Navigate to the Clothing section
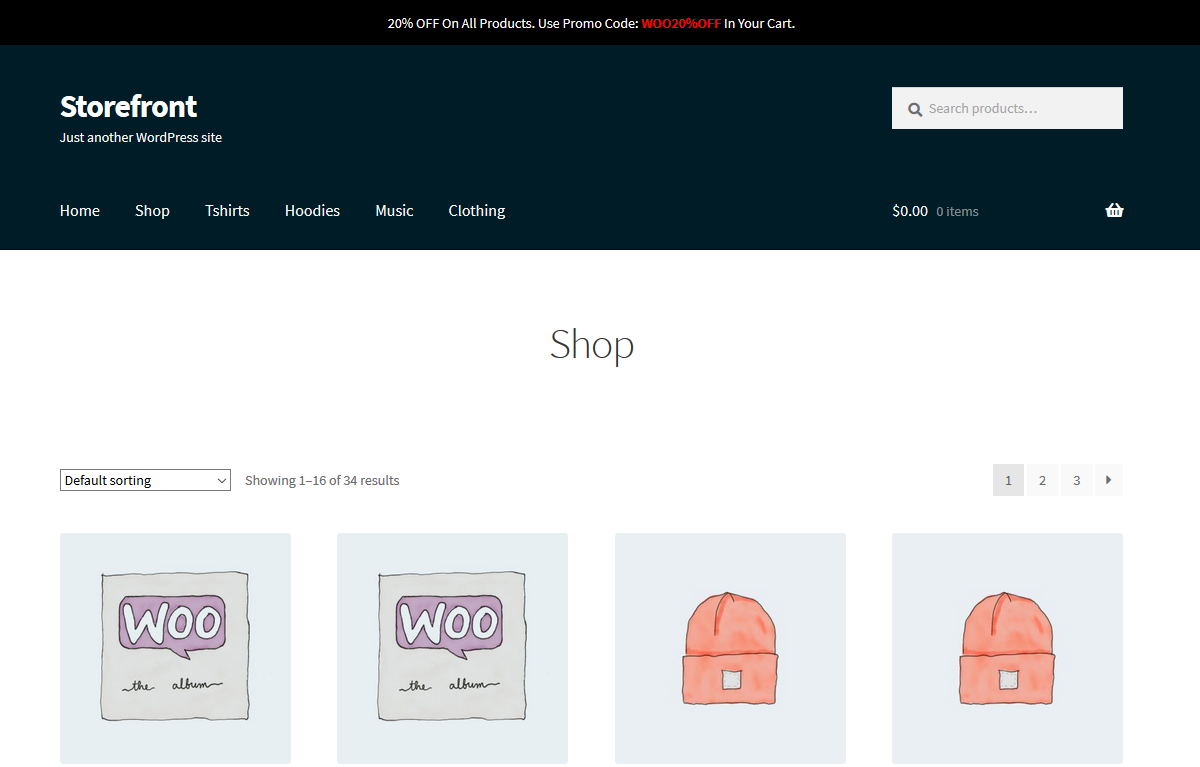The height and width of the screenshot is (767, 1200). point(476,210)
